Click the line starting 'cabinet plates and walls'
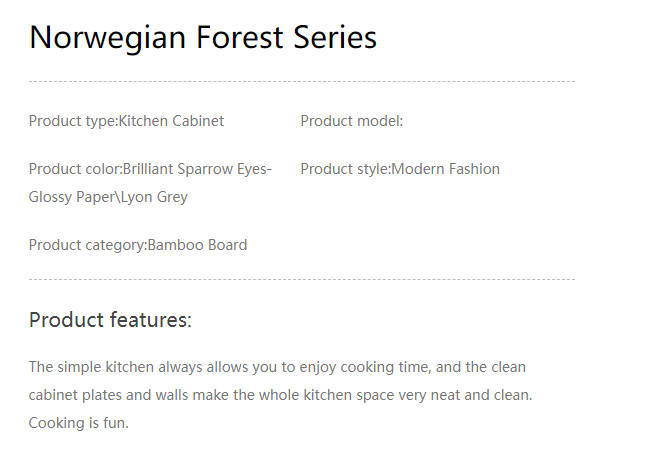This screenshot has width=651, height=461. pyautogui.click(x=280, y=395)
